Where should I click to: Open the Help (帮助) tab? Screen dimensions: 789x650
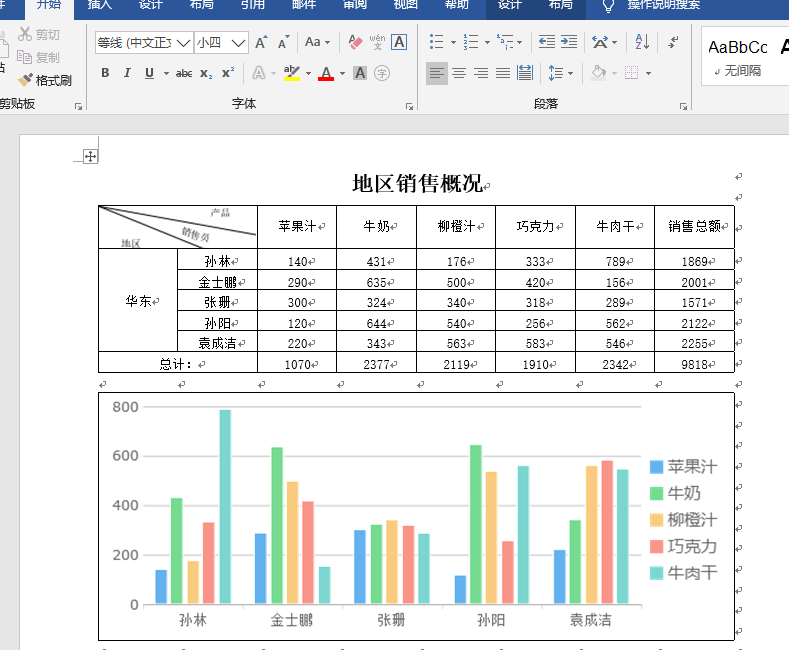pos(457,5)
